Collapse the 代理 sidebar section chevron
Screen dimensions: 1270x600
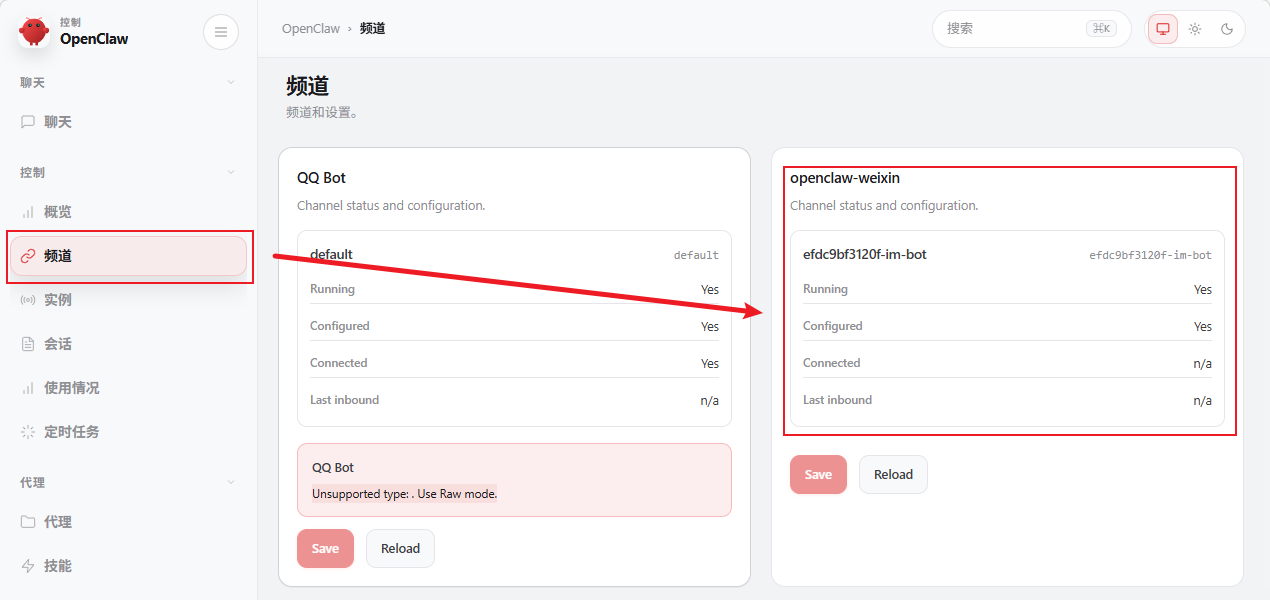pyautogui.click(x=231, y=482)
